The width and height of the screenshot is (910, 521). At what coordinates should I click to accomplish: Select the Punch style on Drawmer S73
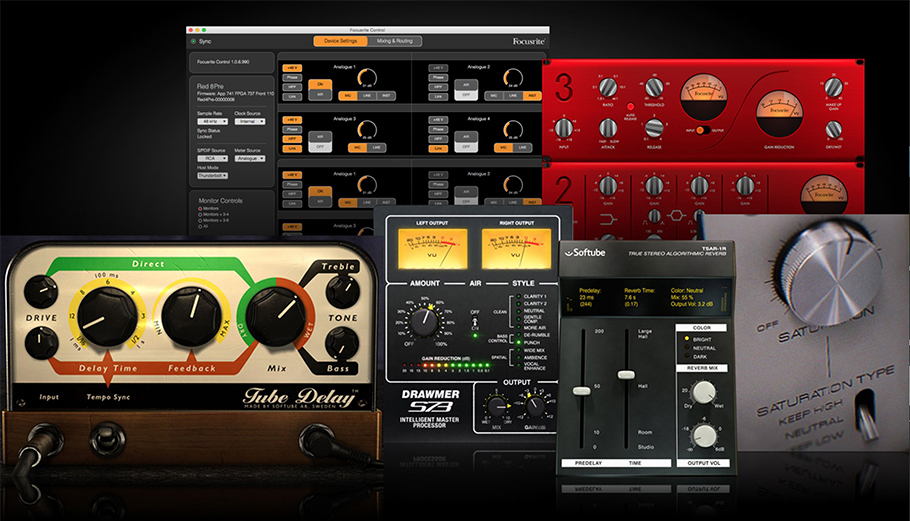coord(526,342)
